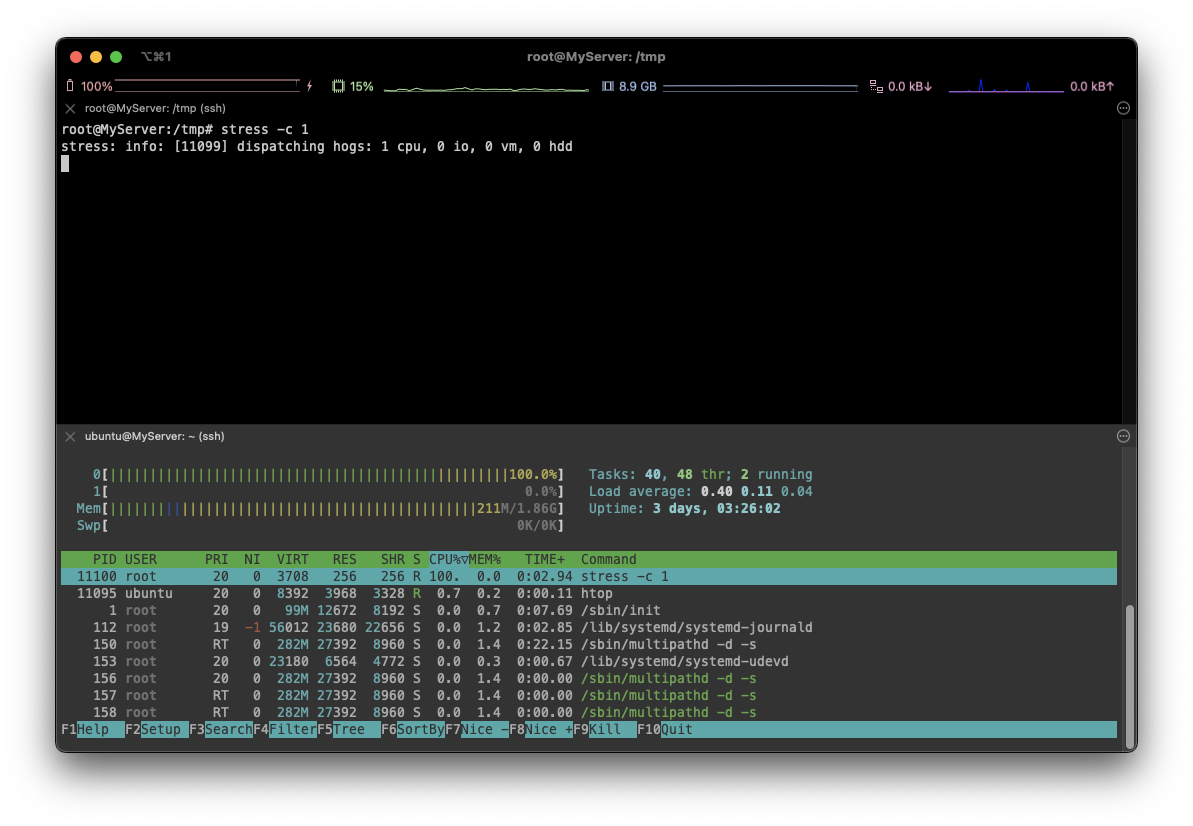1193x826 pixels.
Task: Sort by the Command column header
Action: (609, 559)
